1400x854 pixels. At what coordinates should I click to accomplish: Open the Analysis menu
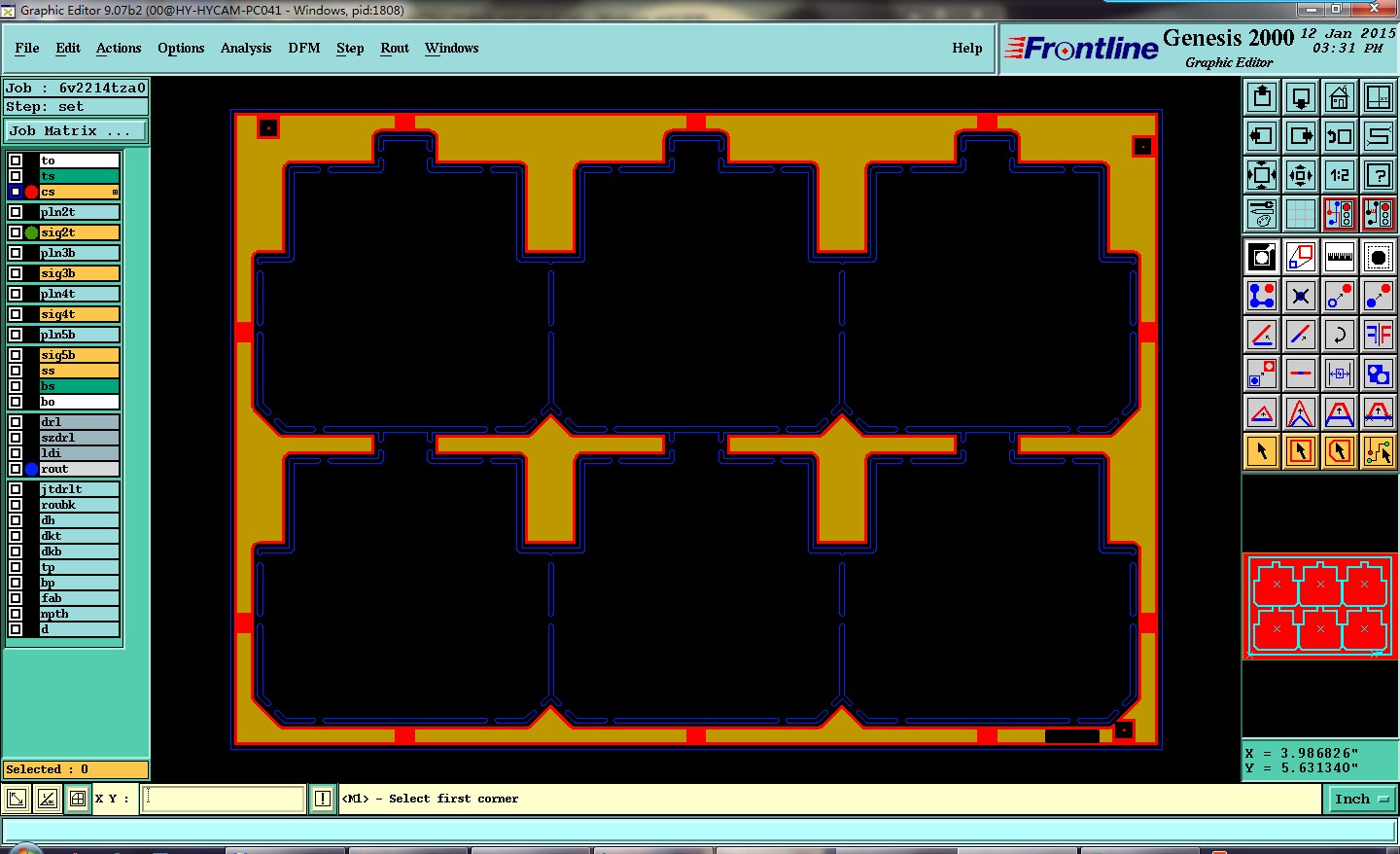[x=246, y=48]
